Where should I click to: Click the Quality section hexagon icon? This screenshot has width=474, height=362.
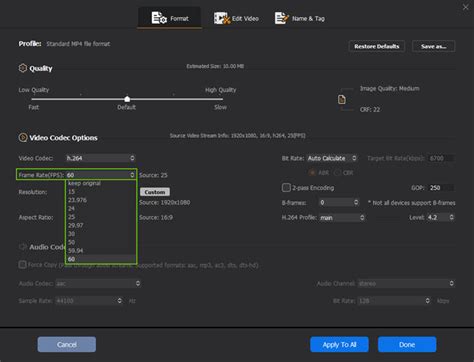click(22, 68)
